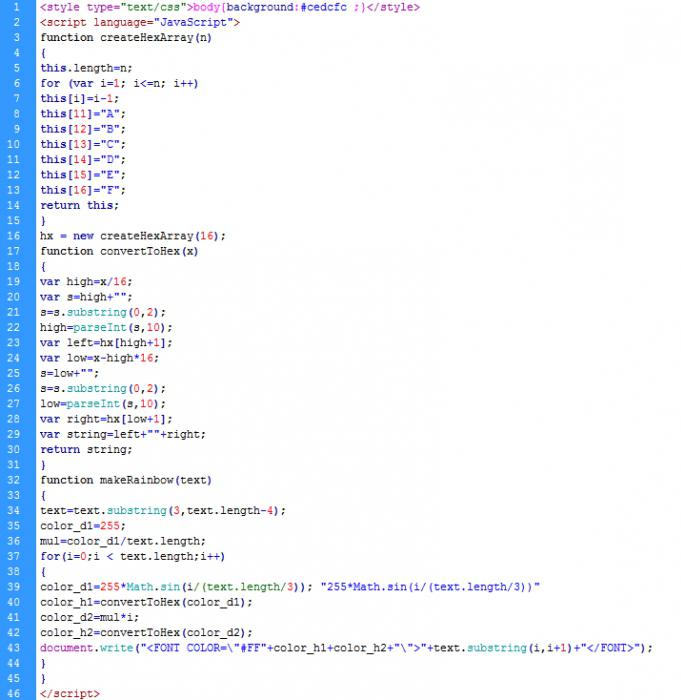Click the 'document.write' statement on line 43
The height and width of the screenshot is (700, 681).
point(346,648)
